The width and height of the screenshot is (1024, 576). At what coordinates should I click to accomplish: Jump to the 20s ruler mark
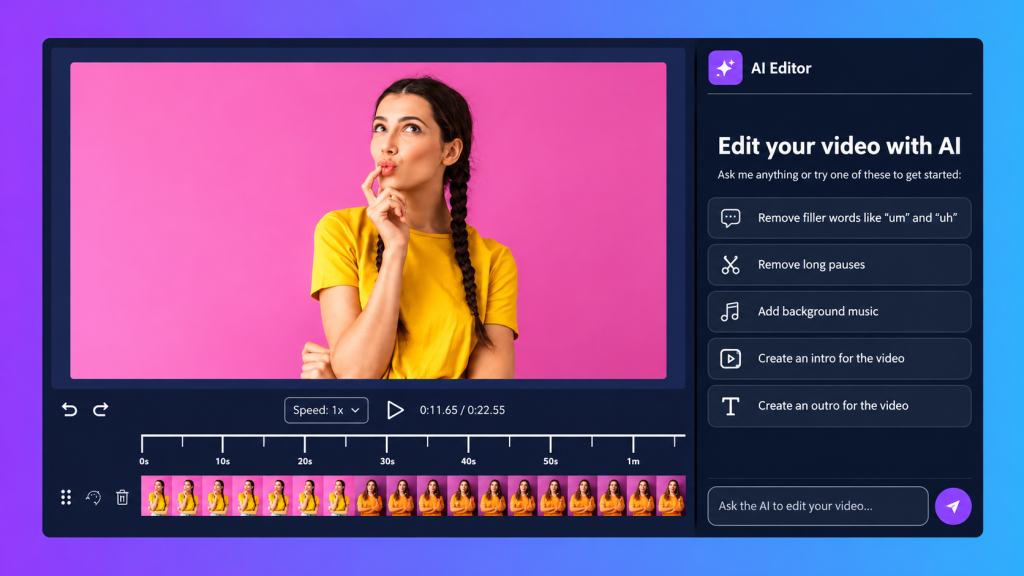tap(305, 461)
